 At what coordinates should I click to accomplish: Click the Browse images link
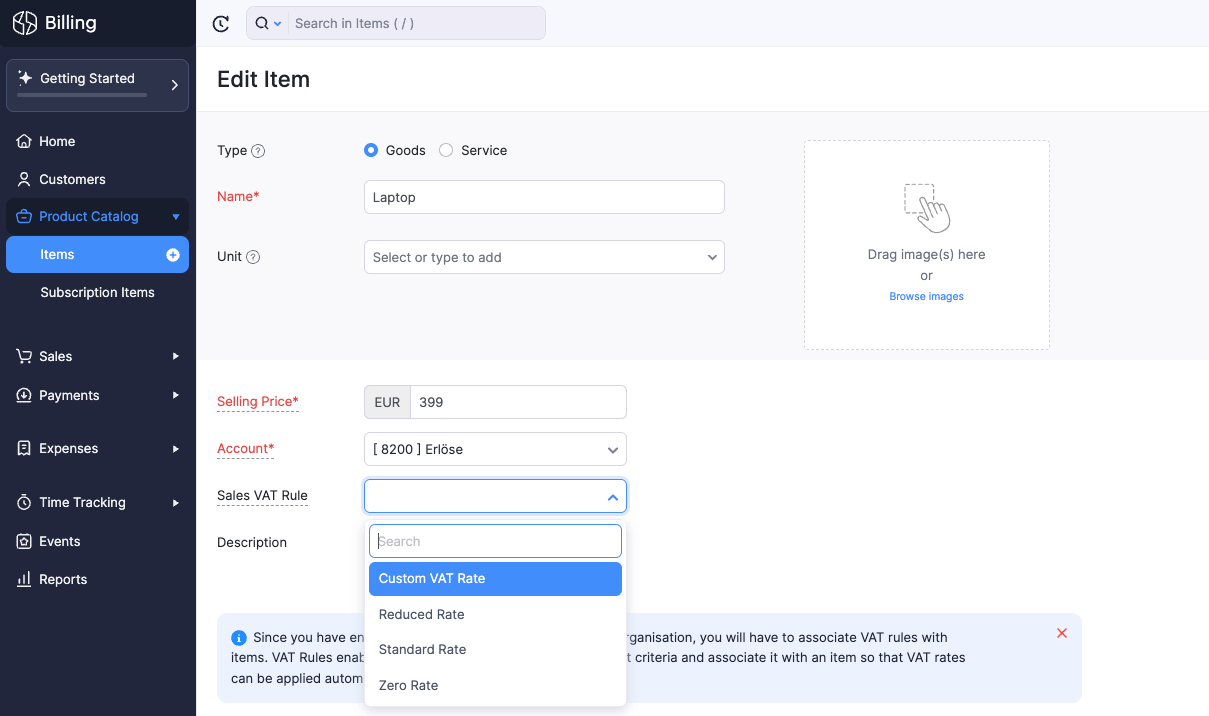926,296
